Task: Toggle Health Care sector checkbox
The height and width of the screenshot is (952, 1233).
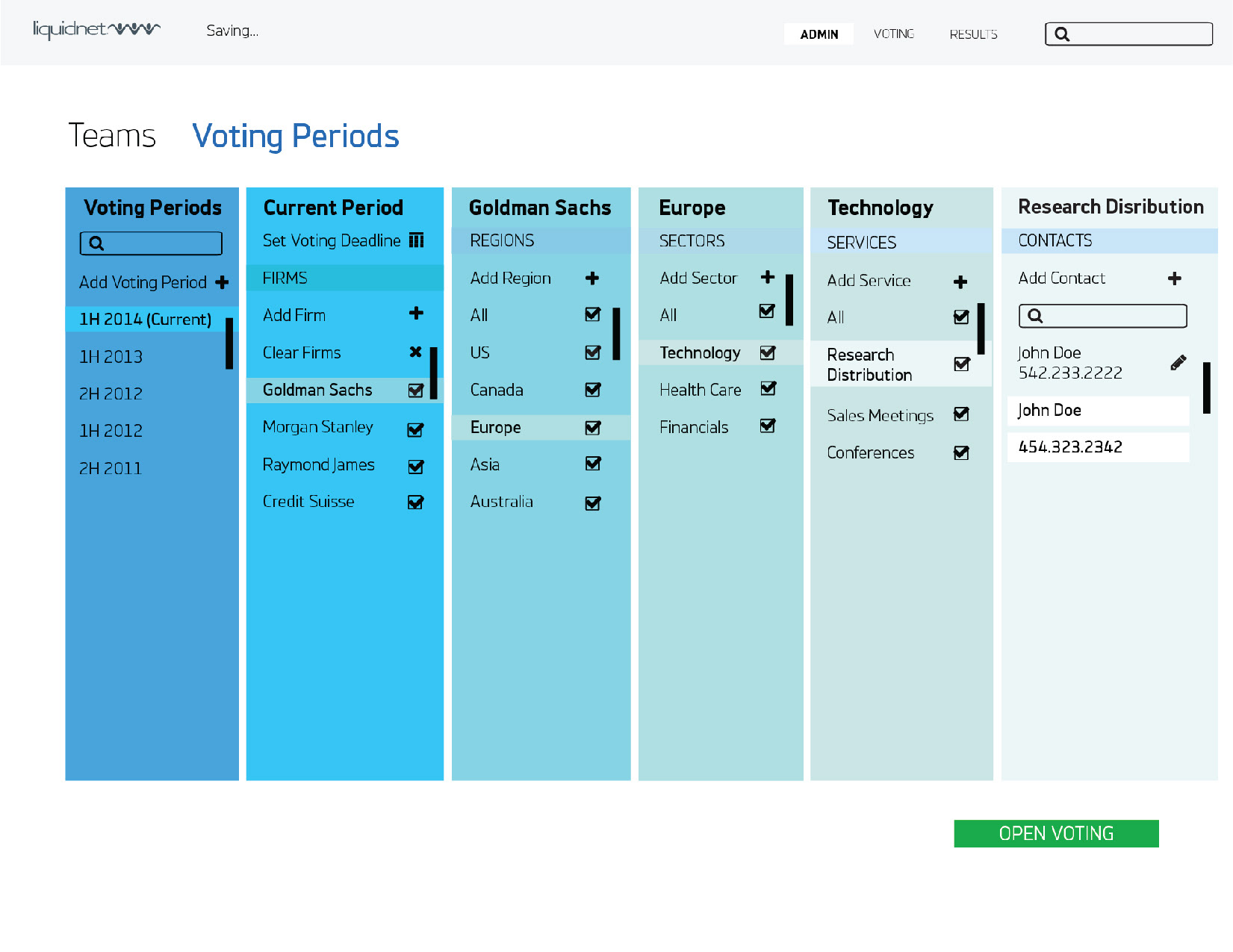Action: pos(768,388)
